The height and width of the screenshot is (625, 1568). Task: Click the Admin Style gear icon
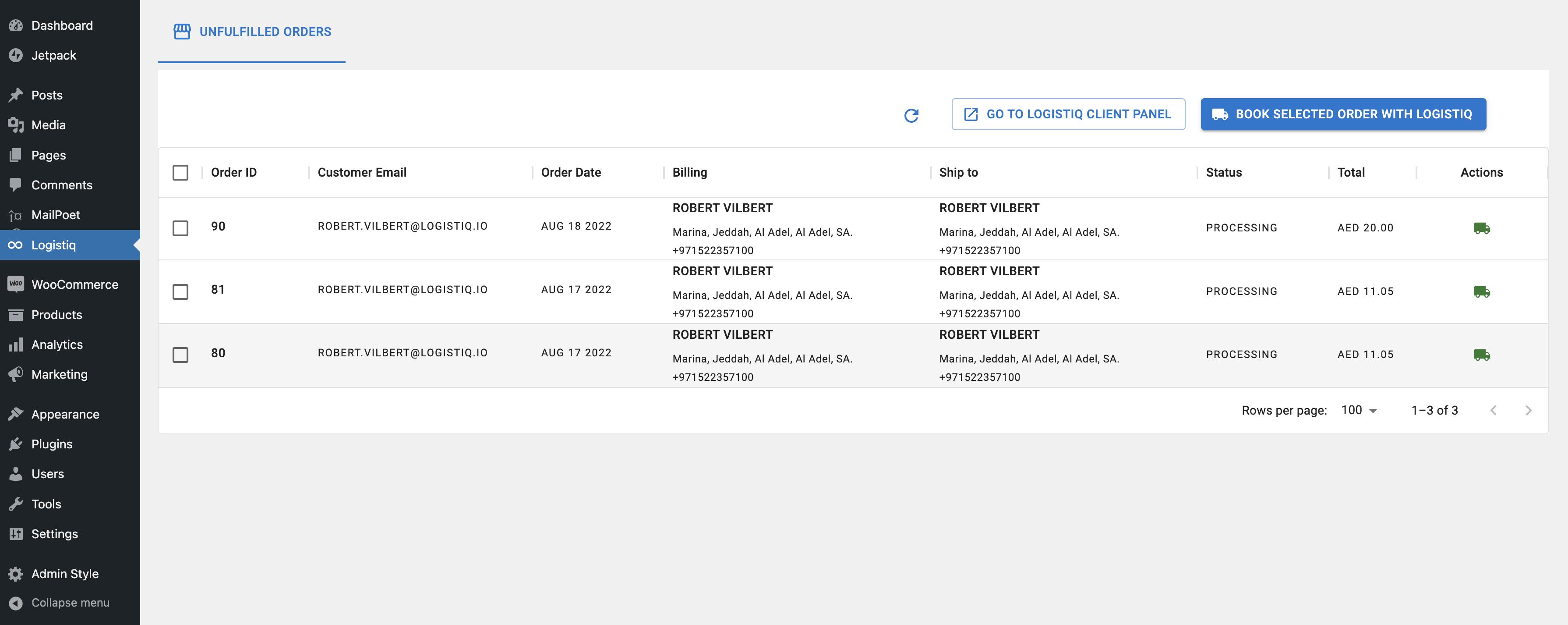coord(16,574)
